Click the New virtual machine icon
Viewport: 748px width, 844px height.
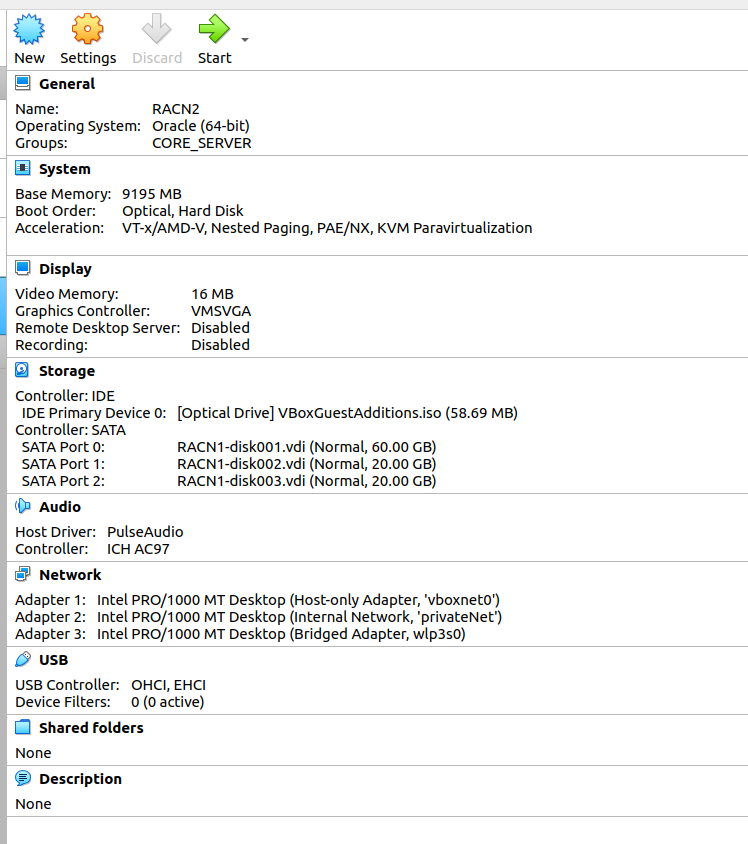(x=29, y=29)
